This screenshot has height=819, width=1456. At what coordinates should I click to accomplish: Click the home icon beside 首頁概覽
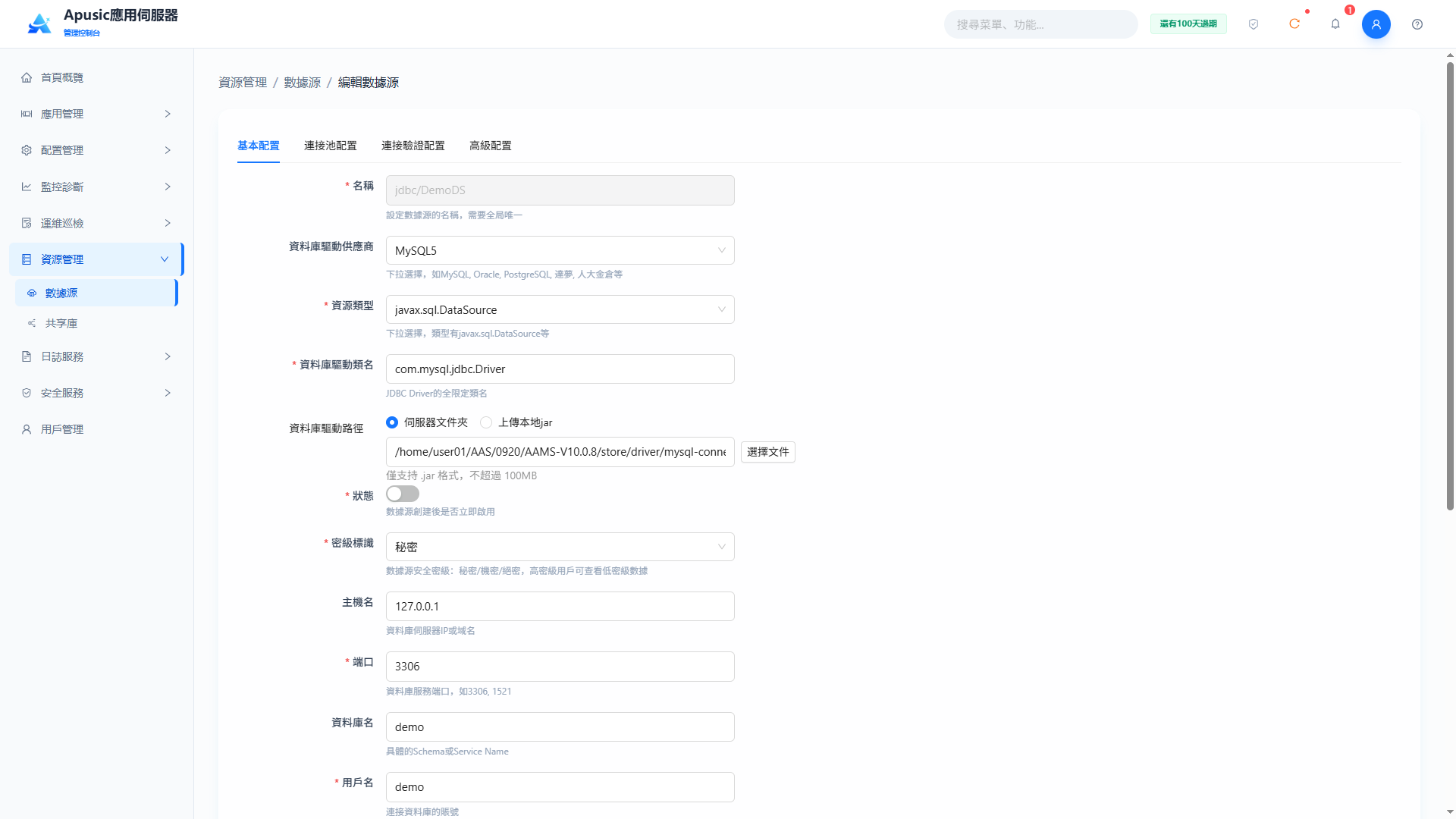click(x=27, y=77)
